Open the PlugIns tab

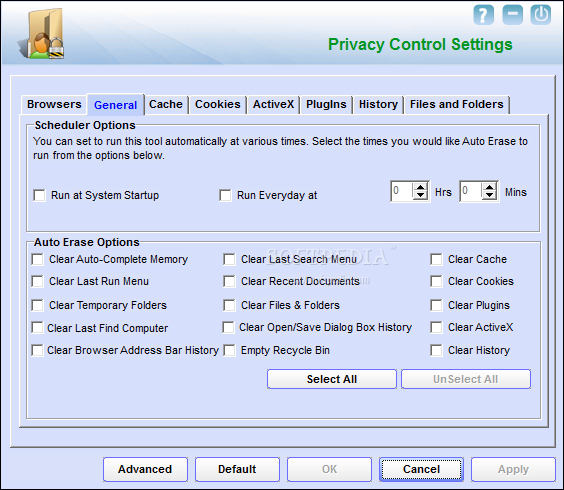(326, 104)
